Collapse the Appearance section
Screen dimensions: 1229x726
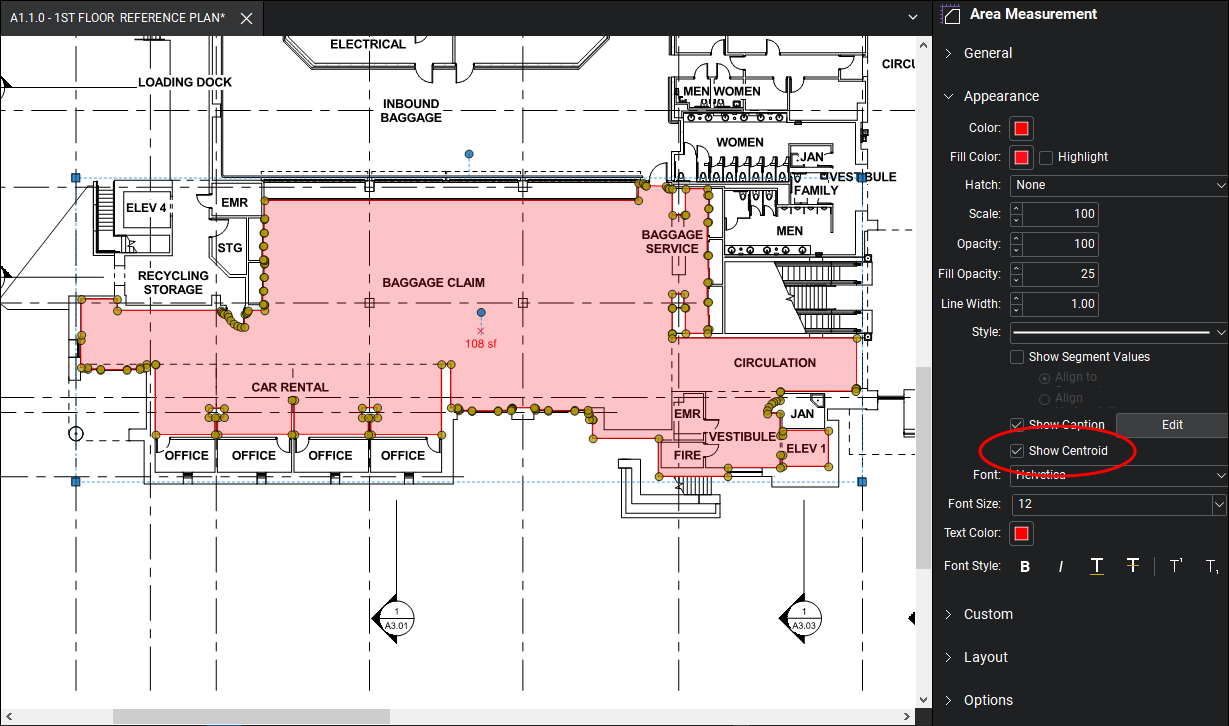(1000, 96)
